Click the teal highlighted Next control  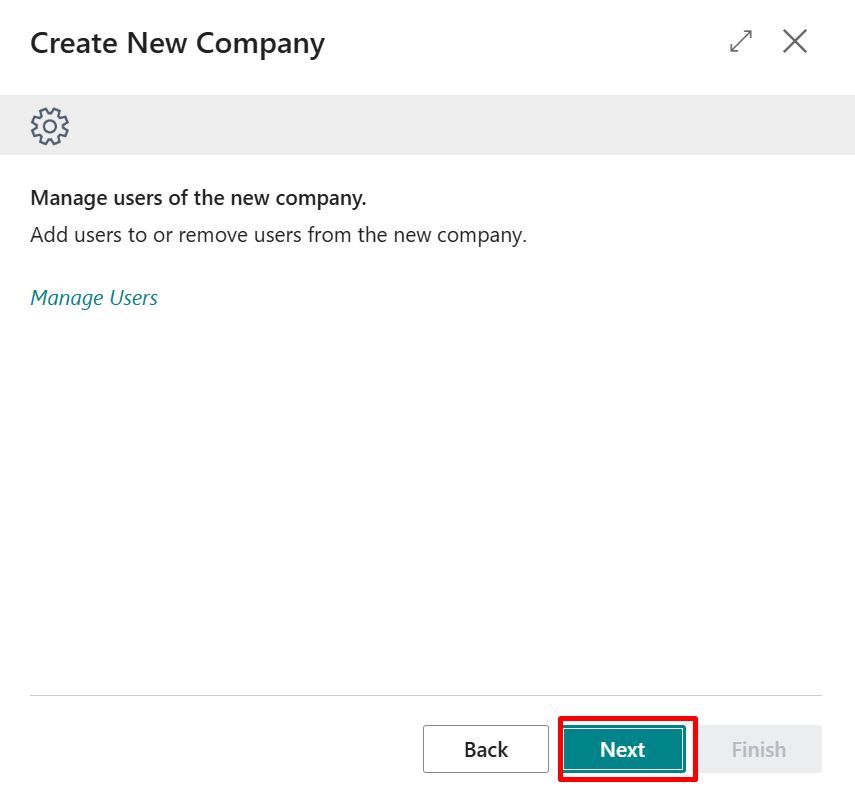[623, 749]
